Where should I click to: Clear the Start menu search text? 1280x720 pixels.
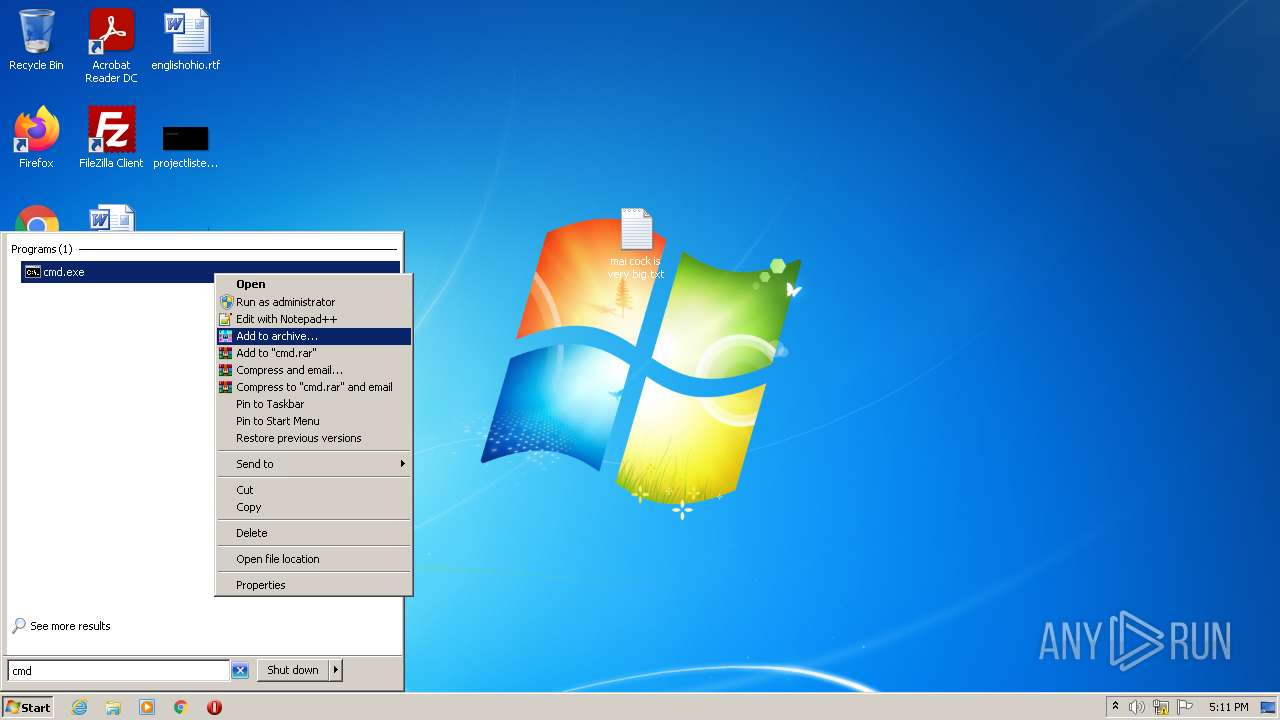(x=240, y=671)
